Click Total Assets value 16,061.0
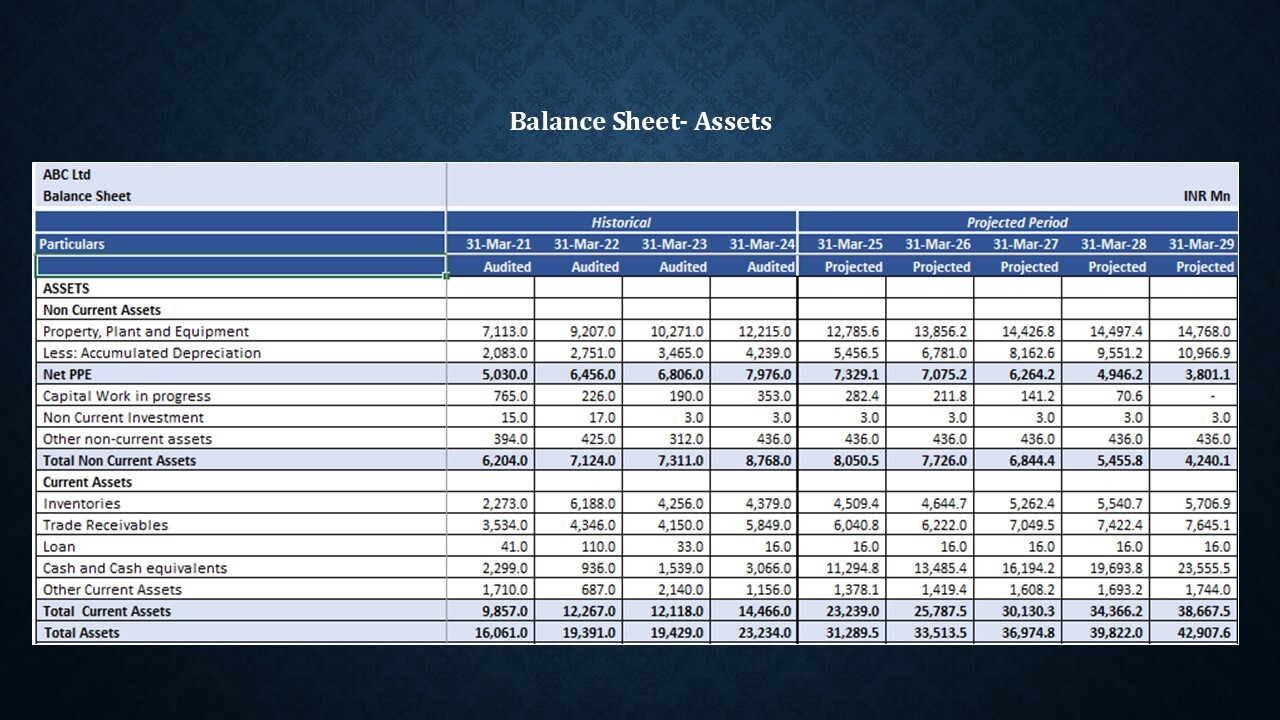 click(503, 633)
